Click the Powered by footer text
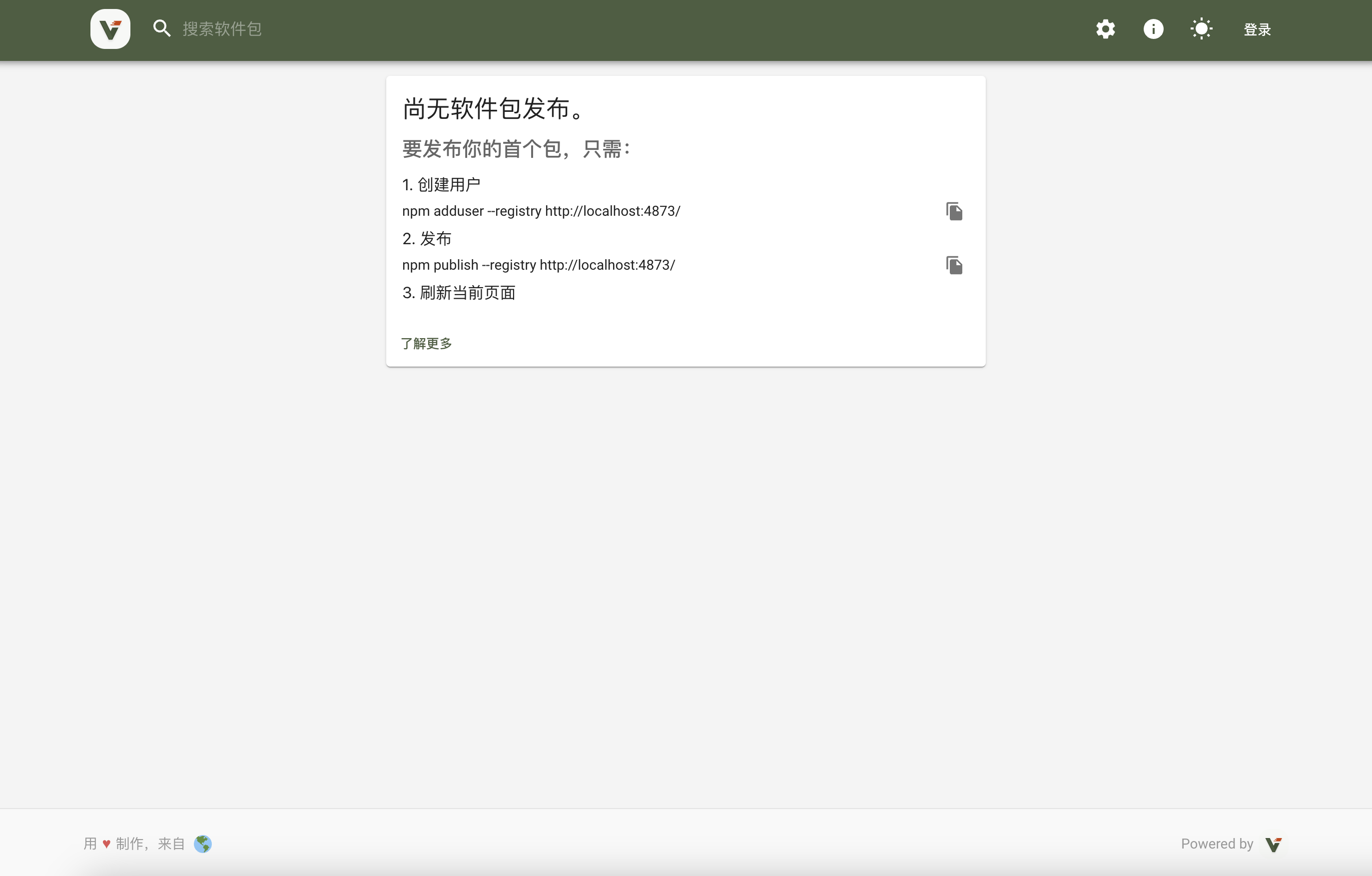This screenshot has width=1372, height=876. [x=1217, y=844]
